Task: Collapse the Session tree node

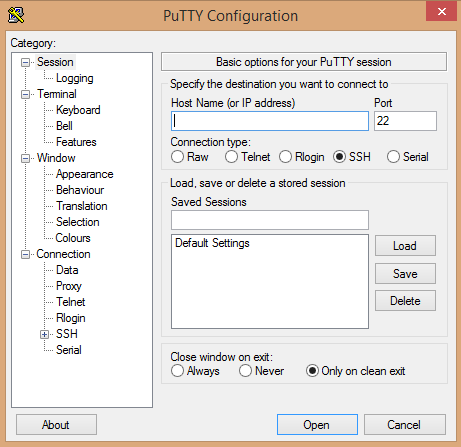Action: point(25,62)
